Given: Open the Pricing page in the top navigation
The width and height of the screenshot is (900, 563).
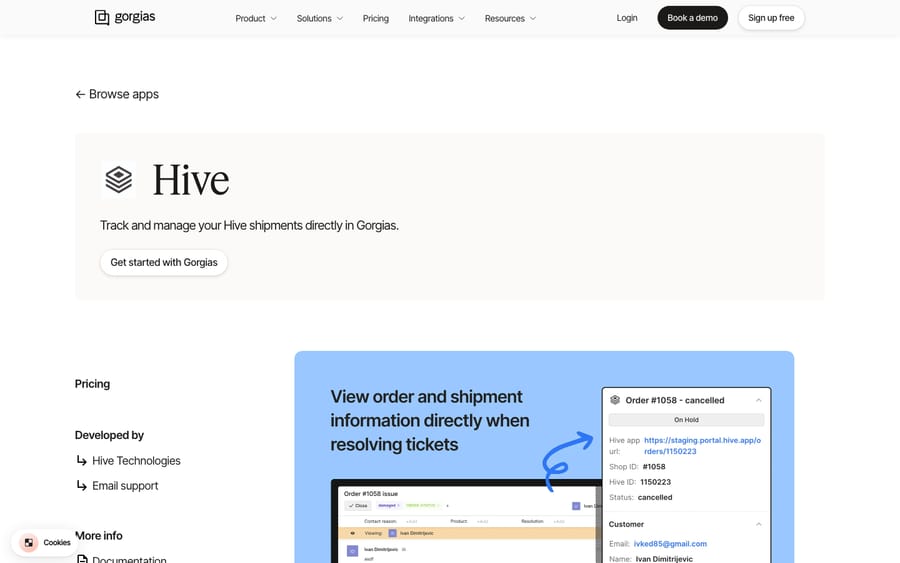Looking at the screenshot, I should click(375, 18).
